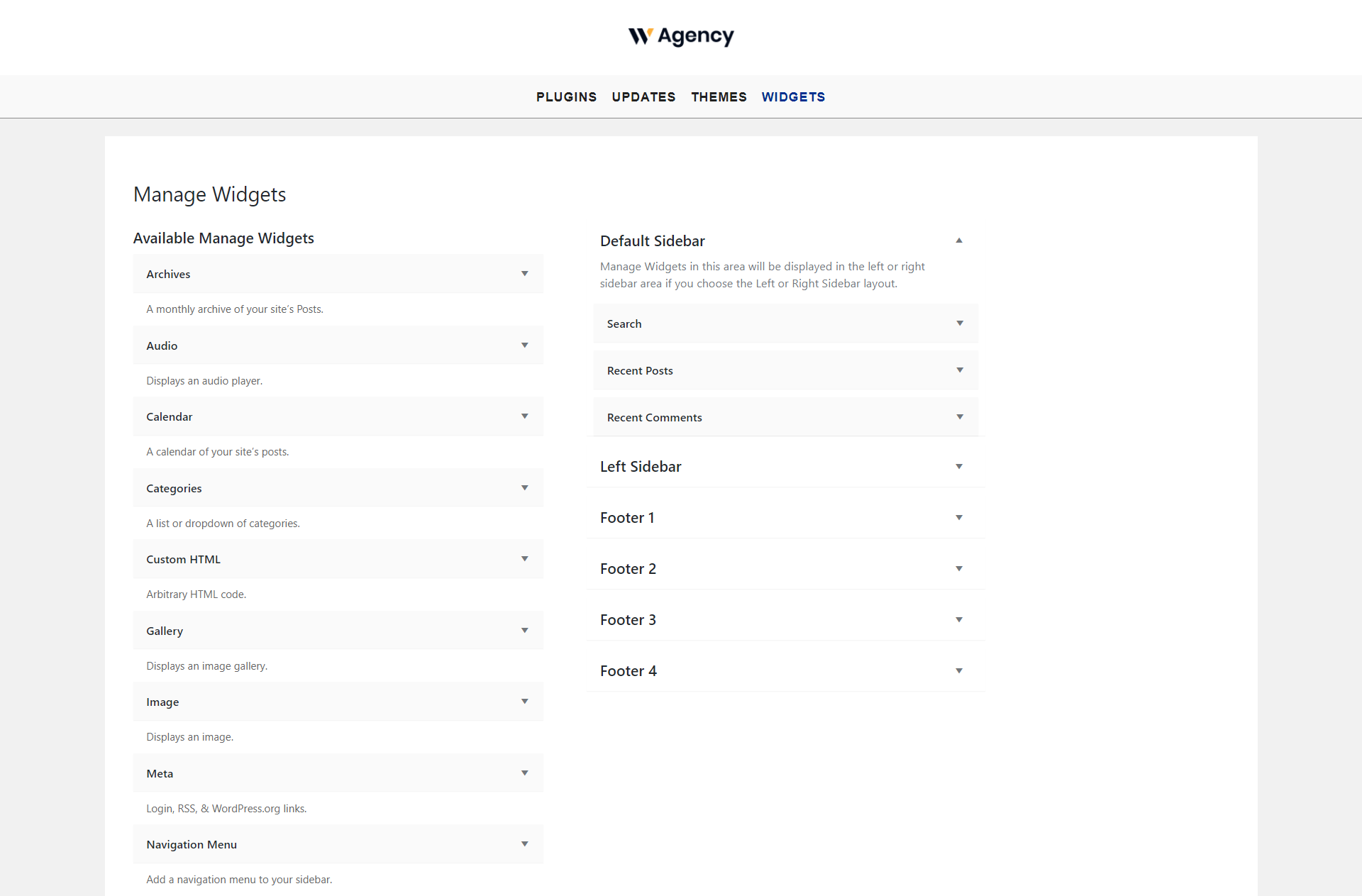The width and height of the screenshot is (1362, 896).
Task: Open the Themes navigation link
Action: [x=719, y=97]
